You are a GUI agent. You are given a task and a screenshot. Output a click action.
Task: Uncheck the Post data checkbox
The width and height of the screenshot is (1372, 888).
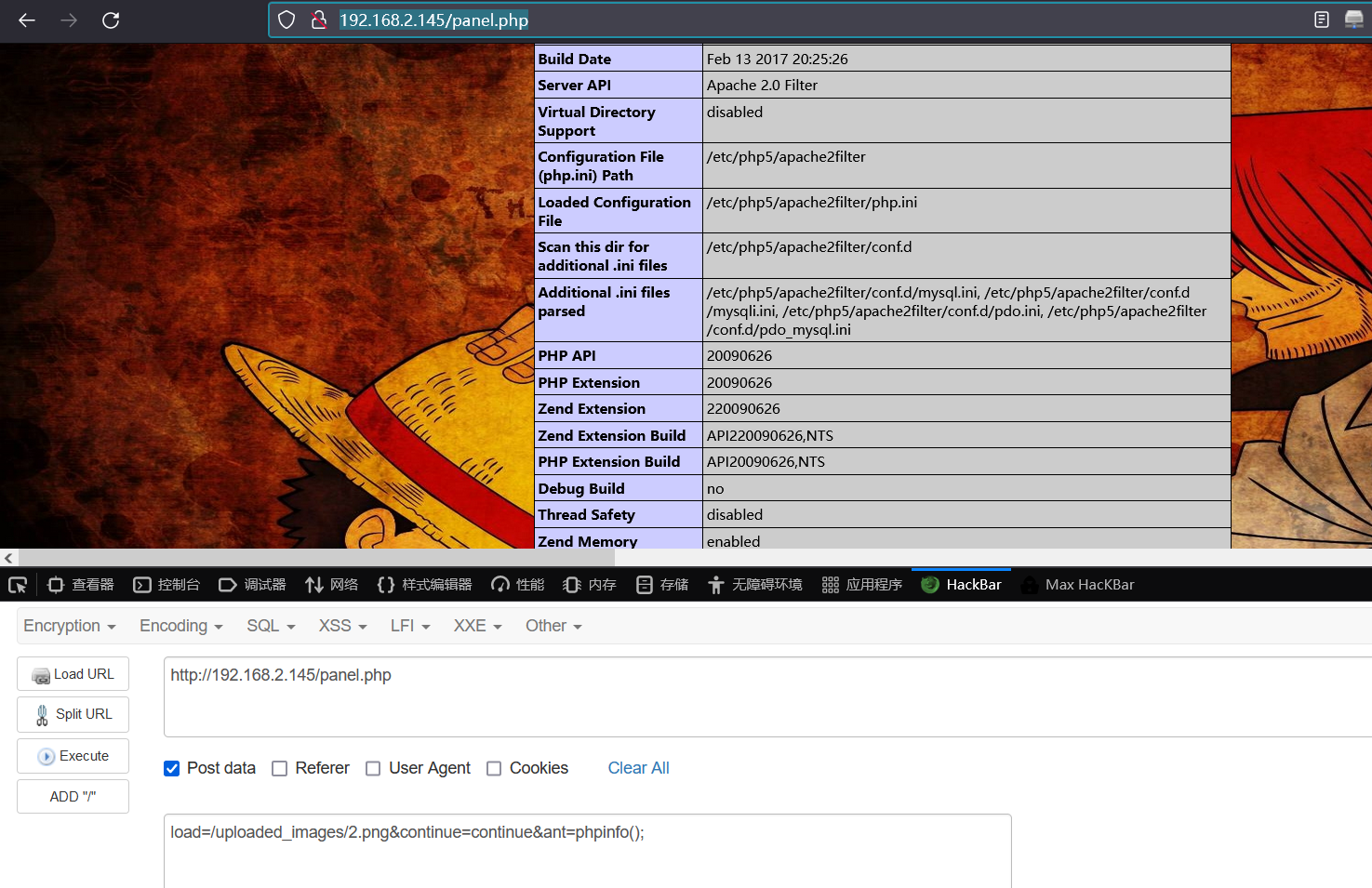coord(171,768)
